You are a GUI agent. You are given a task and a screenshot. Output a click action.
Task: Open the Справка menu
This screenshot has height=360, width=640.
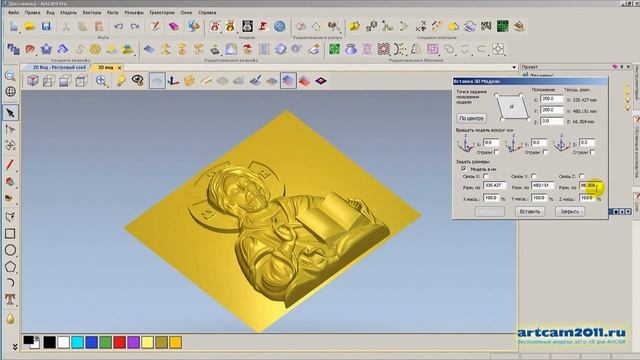pyautogui.click(x=207, y=13)
